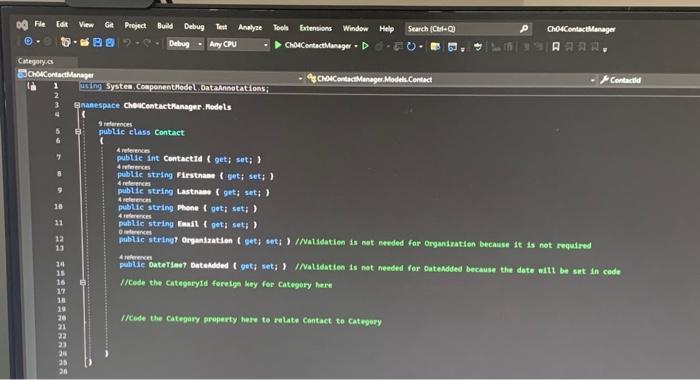The height and width of the screenshot is (380, 700).
Task: Click the Hot Reload flame icon
Action: click(379, 46)
